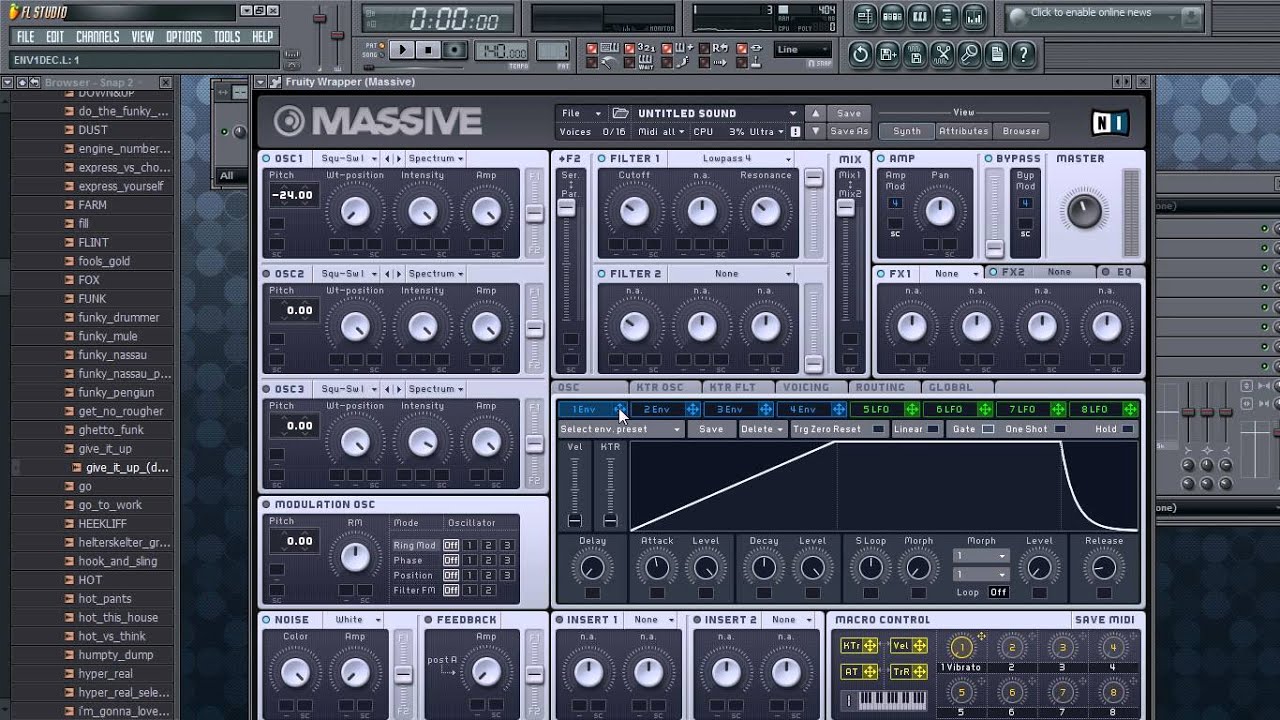
Task: Toggle Filter 2 on or off
Action: 602,273
